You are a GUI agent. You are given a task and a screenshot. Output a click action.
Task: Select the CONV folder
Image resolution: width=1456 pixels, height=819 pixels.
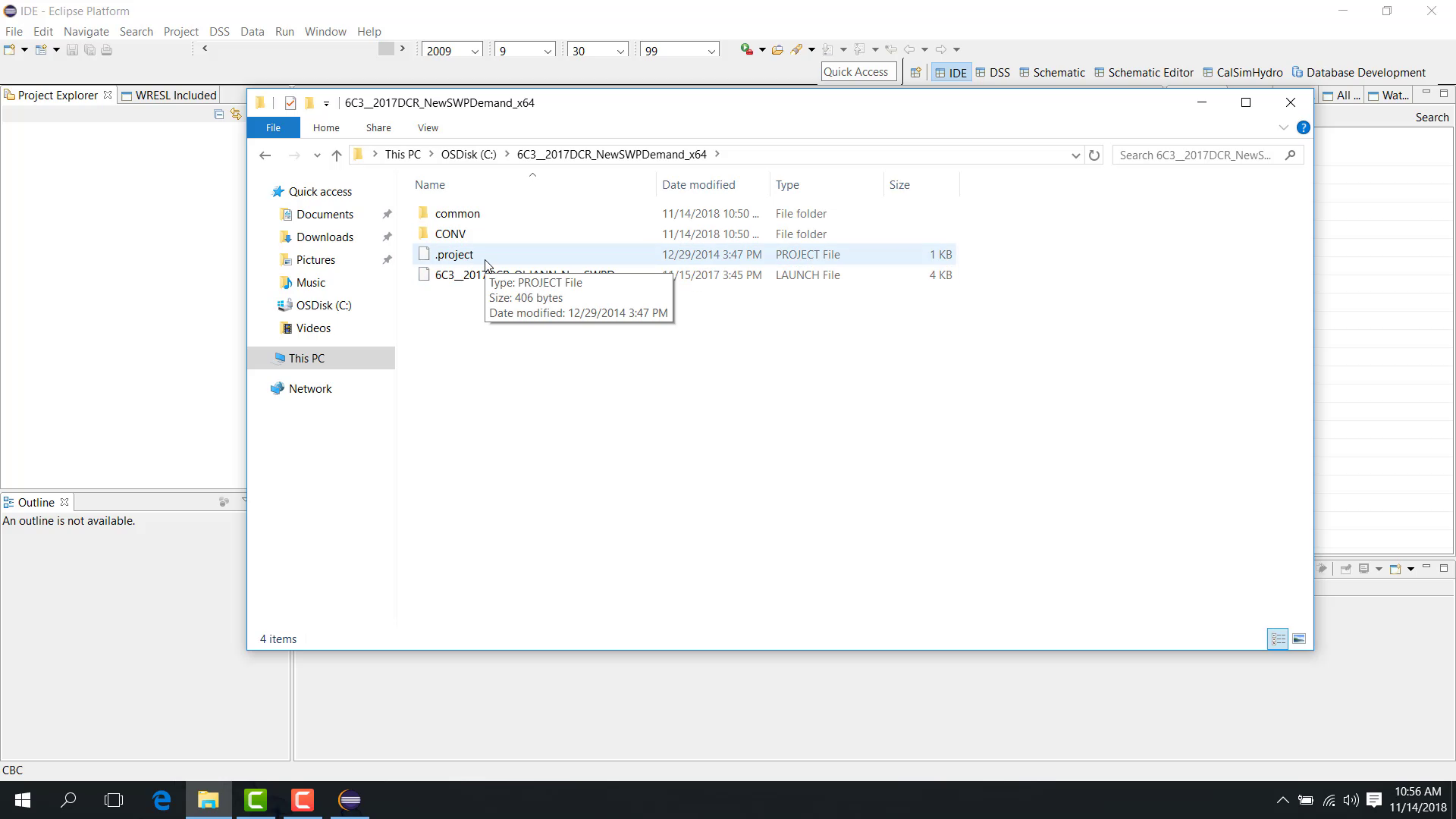[450, 234]
